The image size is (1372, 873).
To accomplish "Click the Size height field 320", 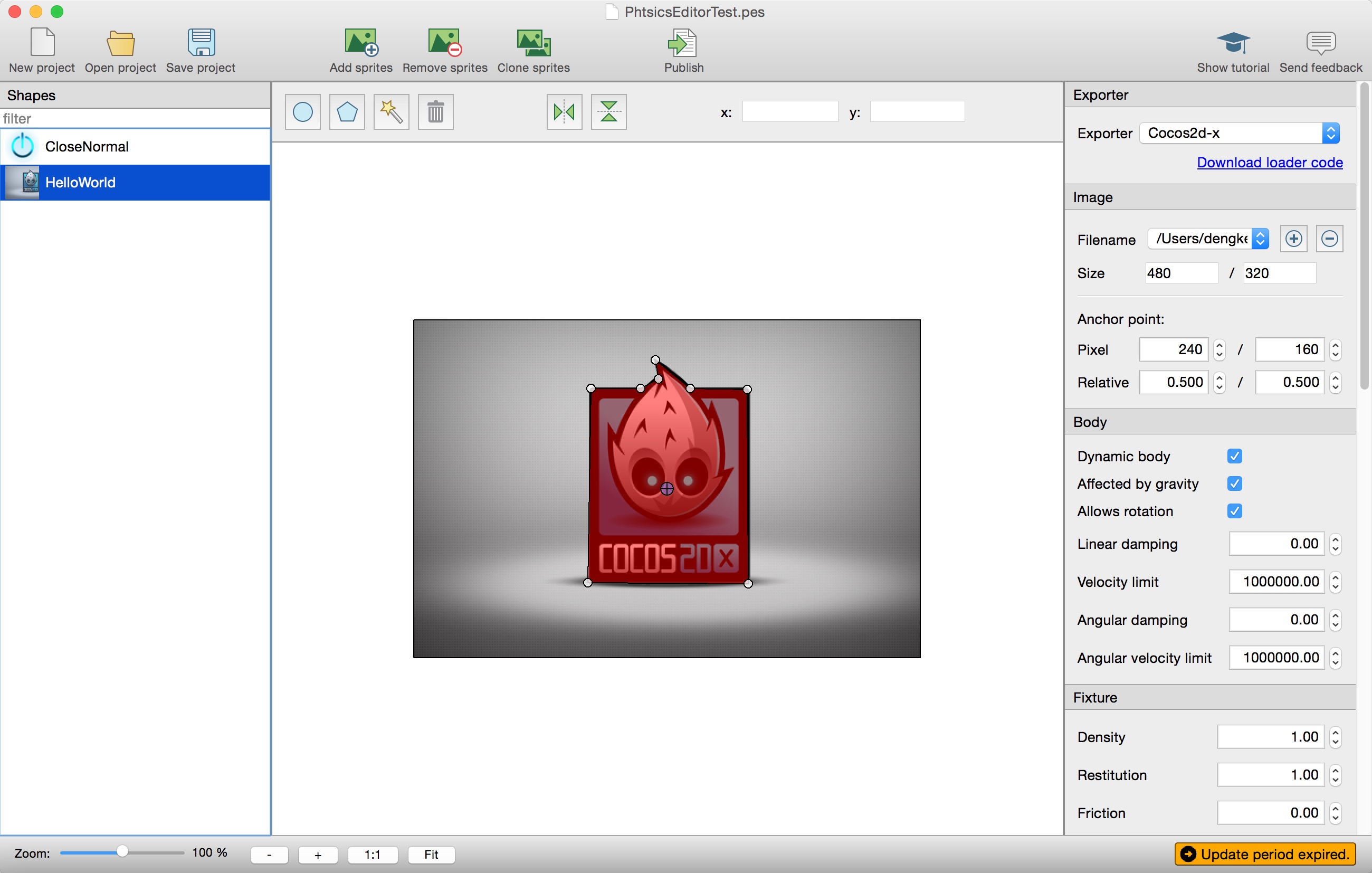I will [1279, 273].
